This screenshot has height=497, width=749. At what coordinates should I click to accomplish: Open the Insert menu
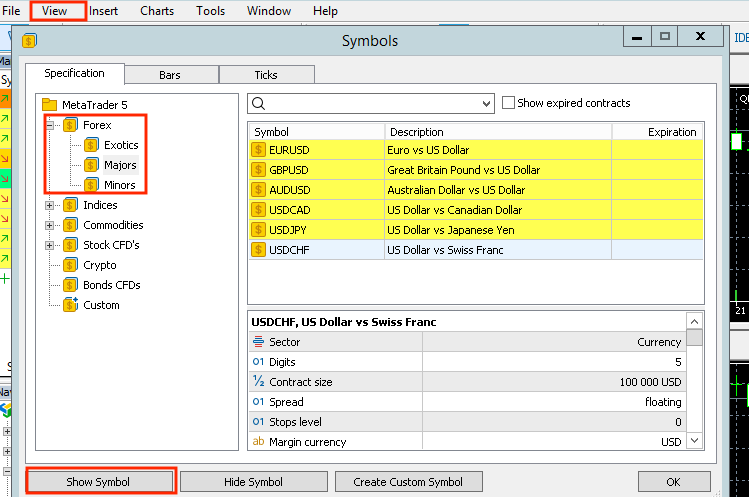[x=103, y=11]
